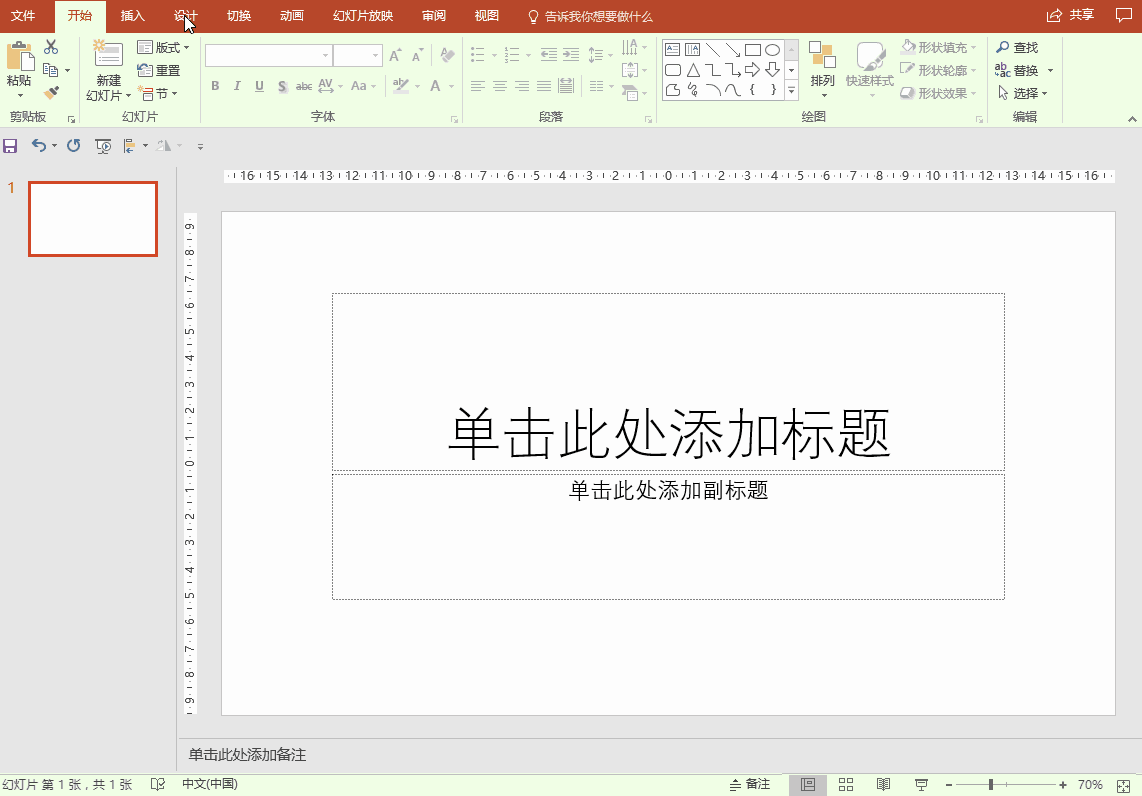Screen dimensions: 1142x796
Task: Open the Insert (插入) ribbon tab
Action: [x=132, y=16]
